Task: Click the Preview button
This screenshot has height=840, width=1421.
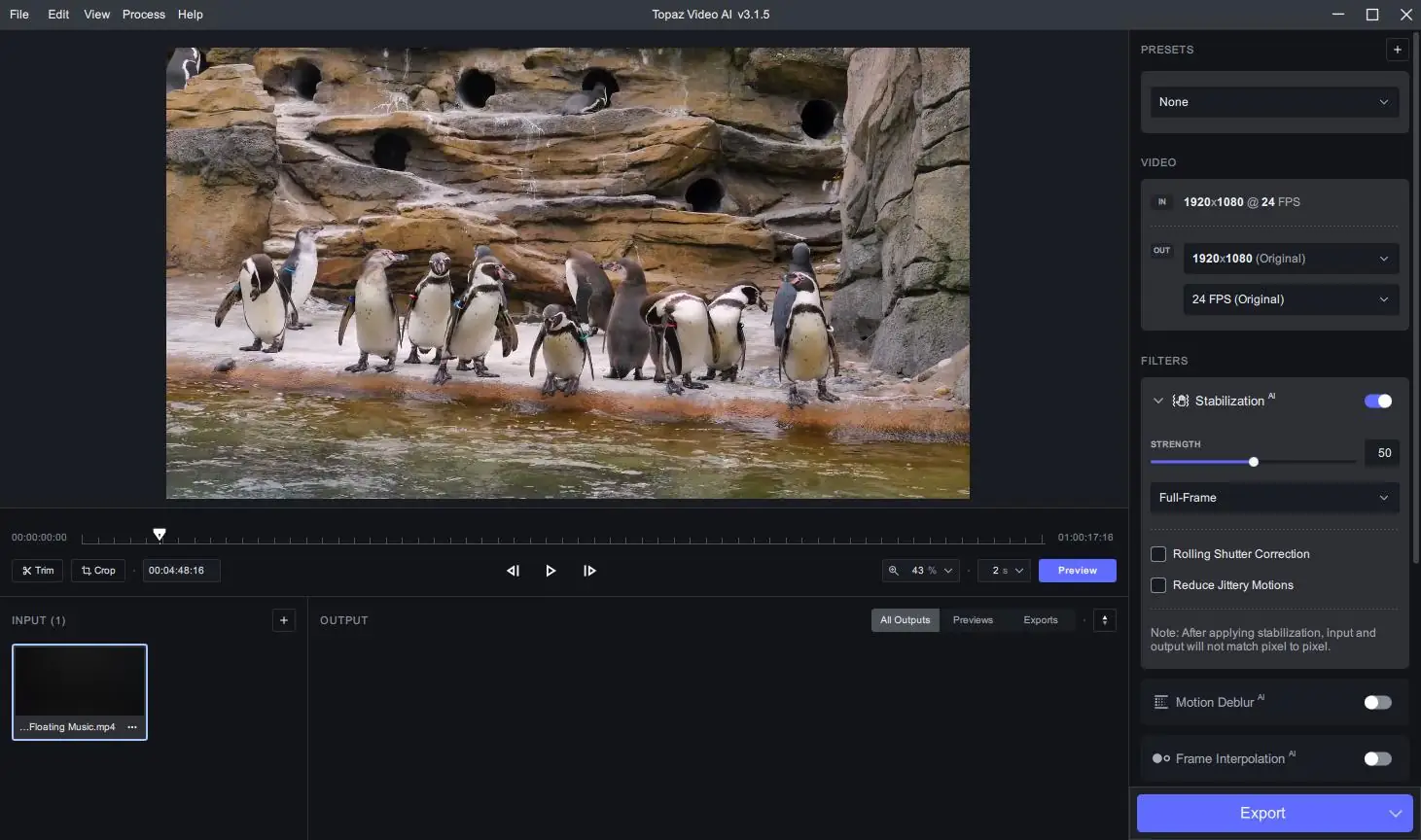Action: pos(1077,571)
